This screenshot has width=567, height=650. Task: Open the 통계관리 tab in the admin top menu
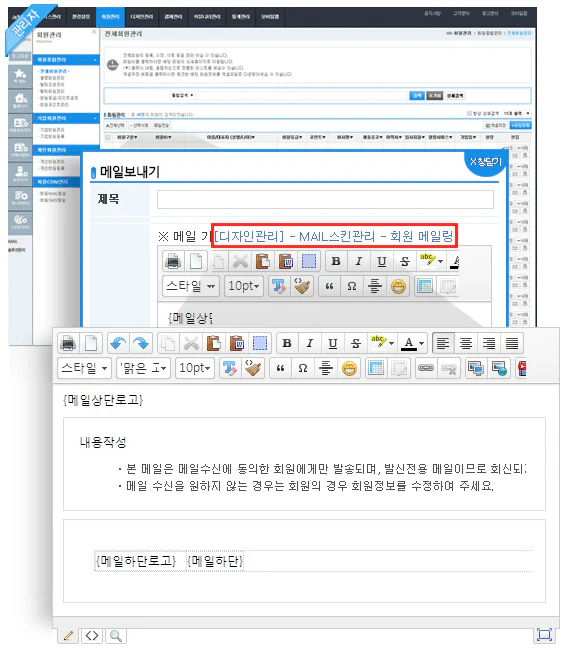tap(240, 17)
